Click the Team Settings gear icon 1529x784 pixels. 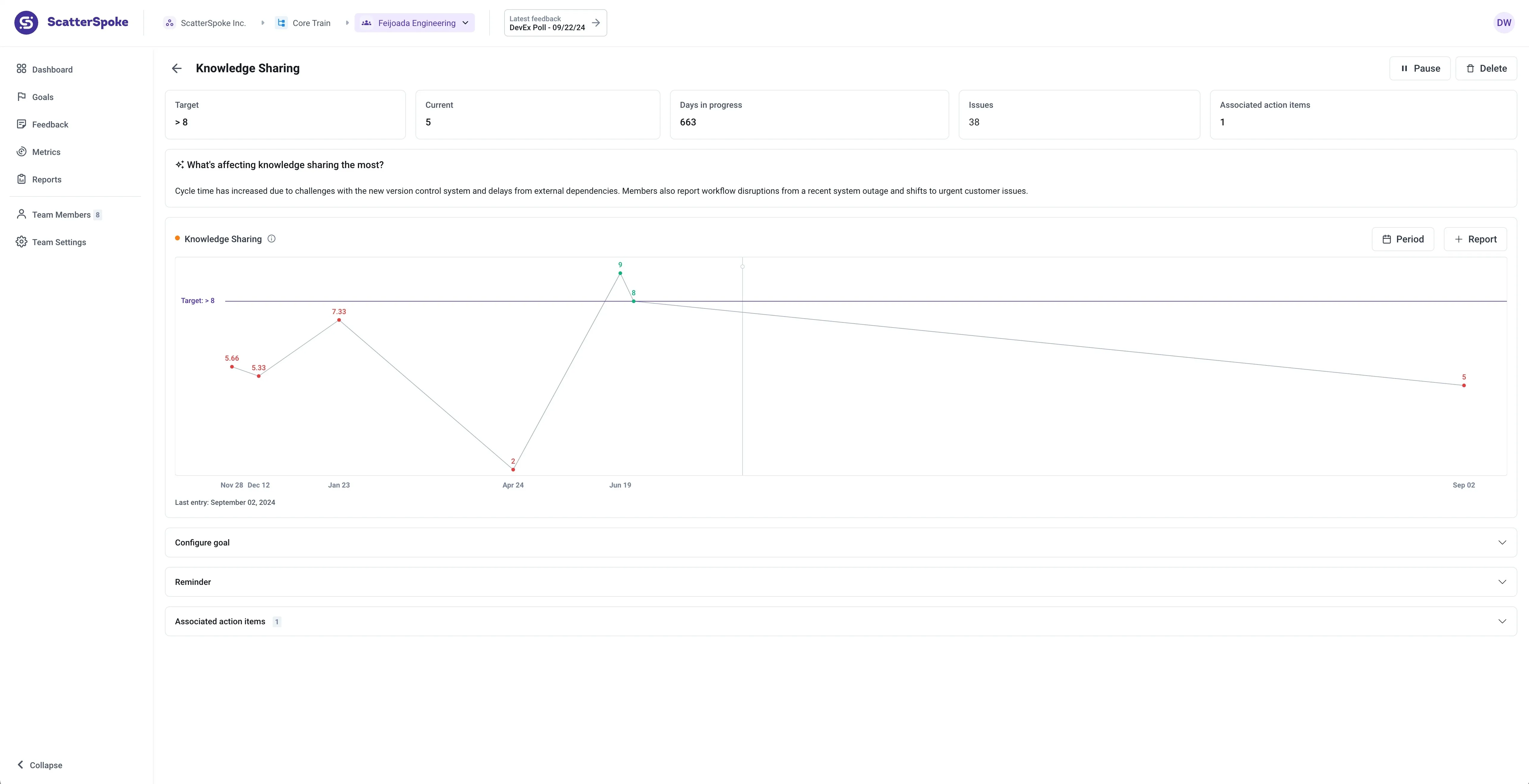click(22, 242)
